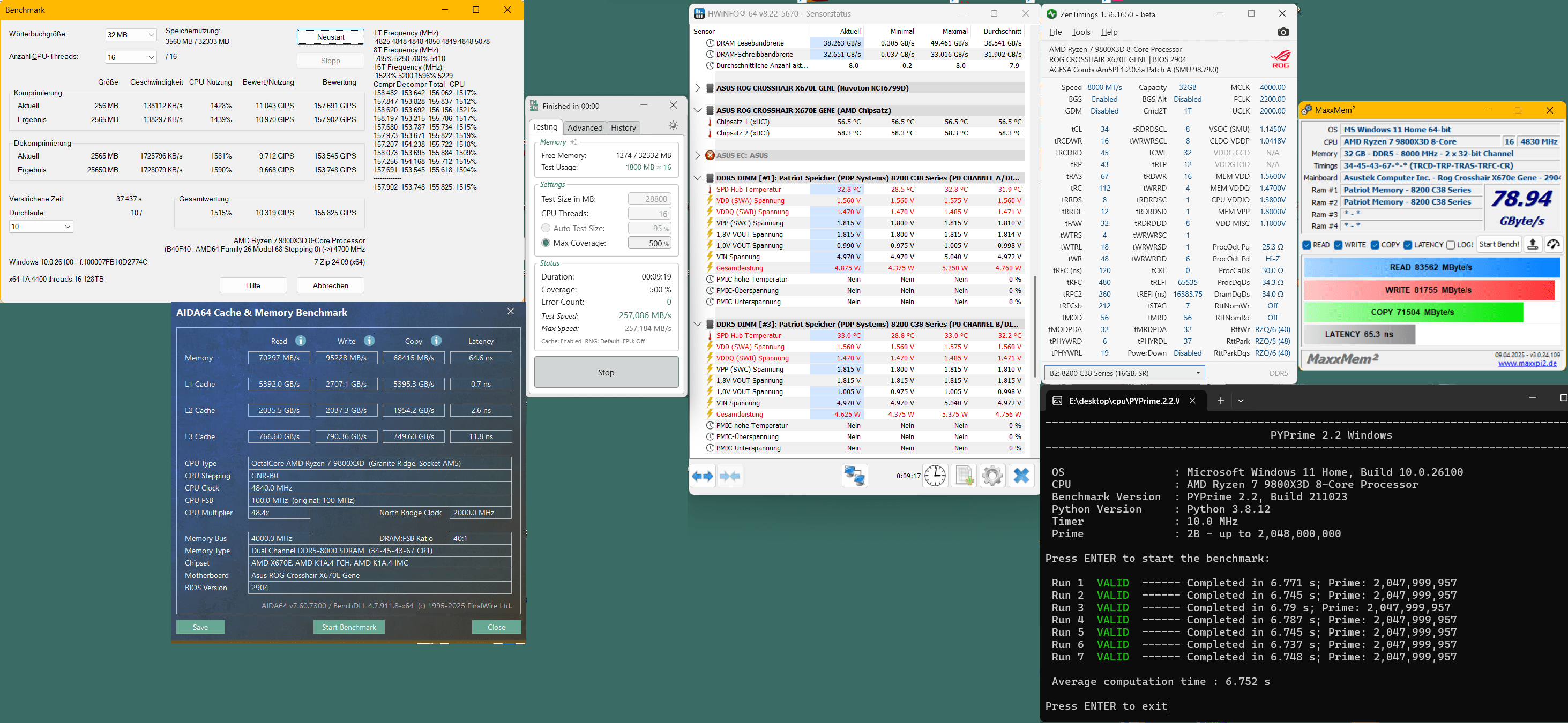Viewport: 1568px width, 723px height.
Task: Click HWiNFO converging arrows layout button
Action: [730, 476]
